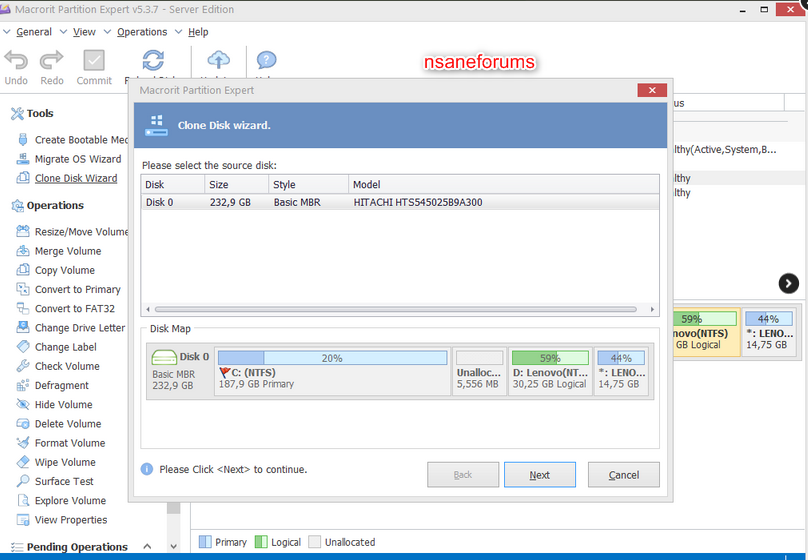This screenshot has height=560, width=808.
Task: Select LENO 14,75 GB partition in wizard map
Action: [621, 371]
